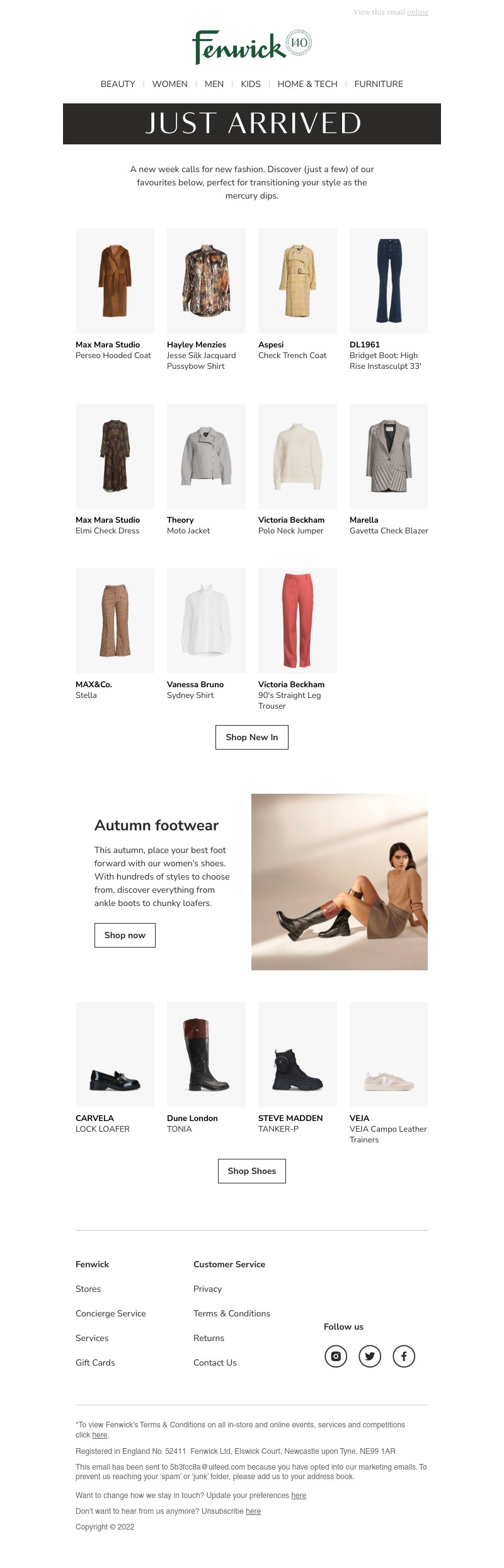504x1568 pixels.
Task: Open the WOMEN navigation item
Action: point(170,84)
